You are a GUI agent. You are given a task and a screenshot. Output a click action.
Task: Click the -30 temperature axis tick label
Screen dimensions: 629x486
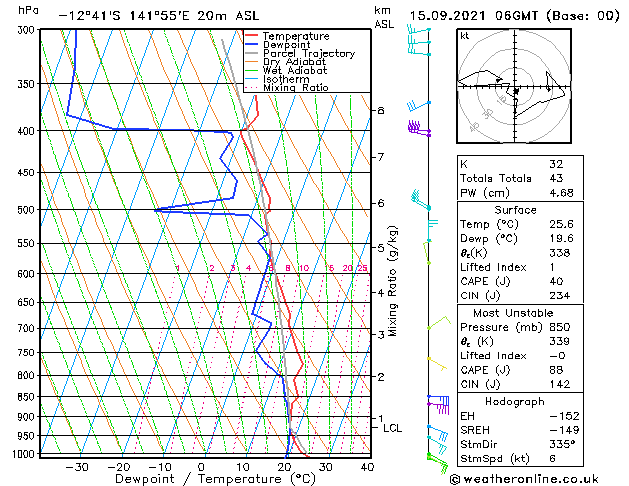coord(76,467)
